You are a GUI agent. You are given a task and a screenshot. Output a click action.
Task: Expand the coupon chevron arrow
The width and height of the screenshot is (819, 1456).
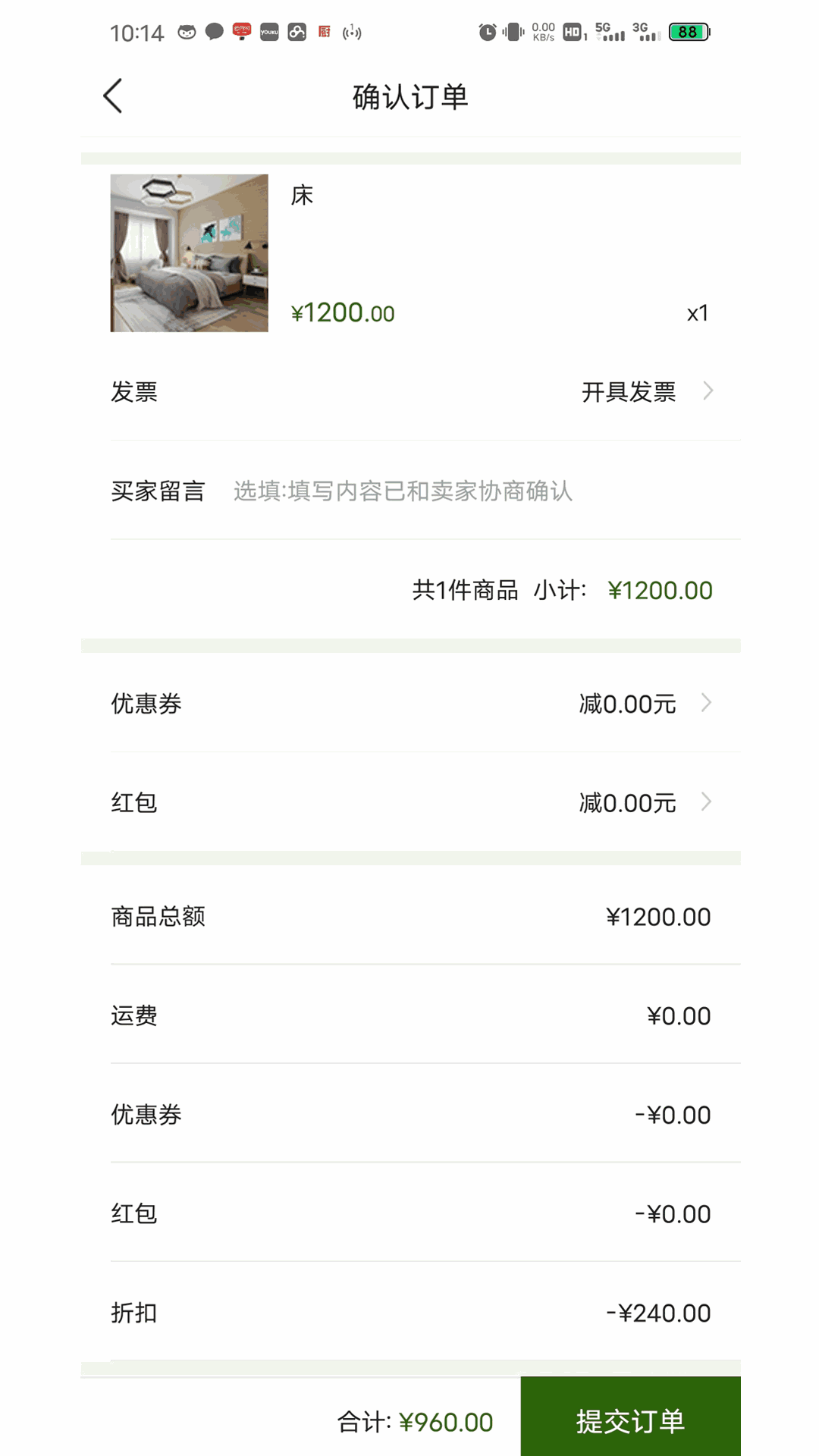coord(706,703)
